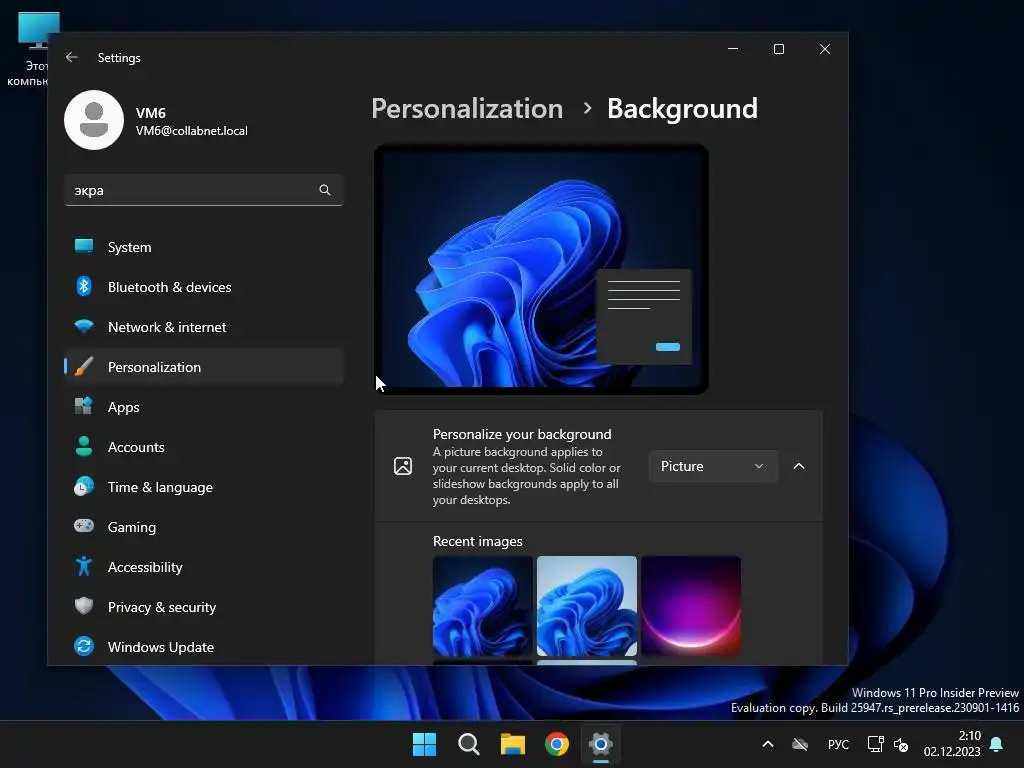Click the Bluetooth icon in the sidebar
Viewport: 1024px width, 768px height.
pos(84,286)
